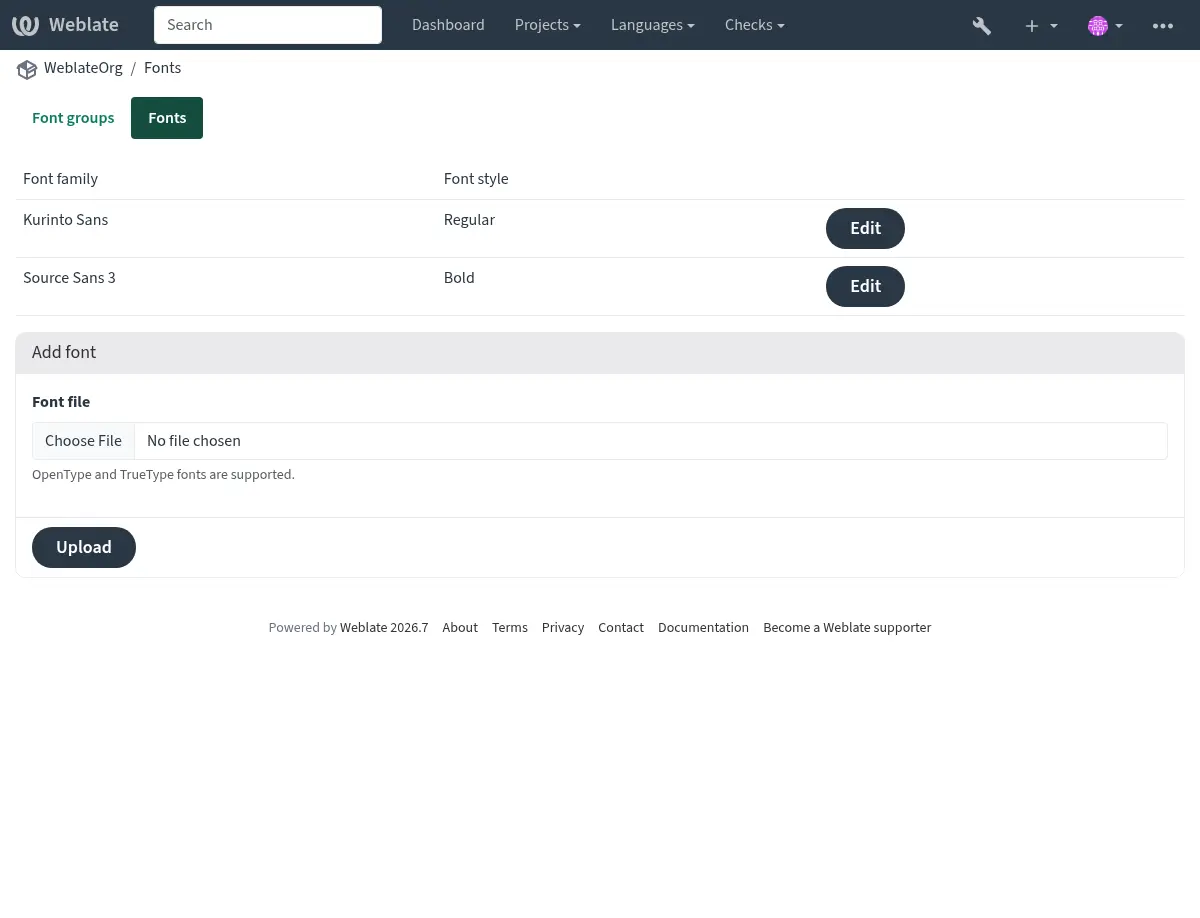Viewport: 1200px width, 918px height.
Task: Open the user avatar menu
Action: pos(1105,25)
